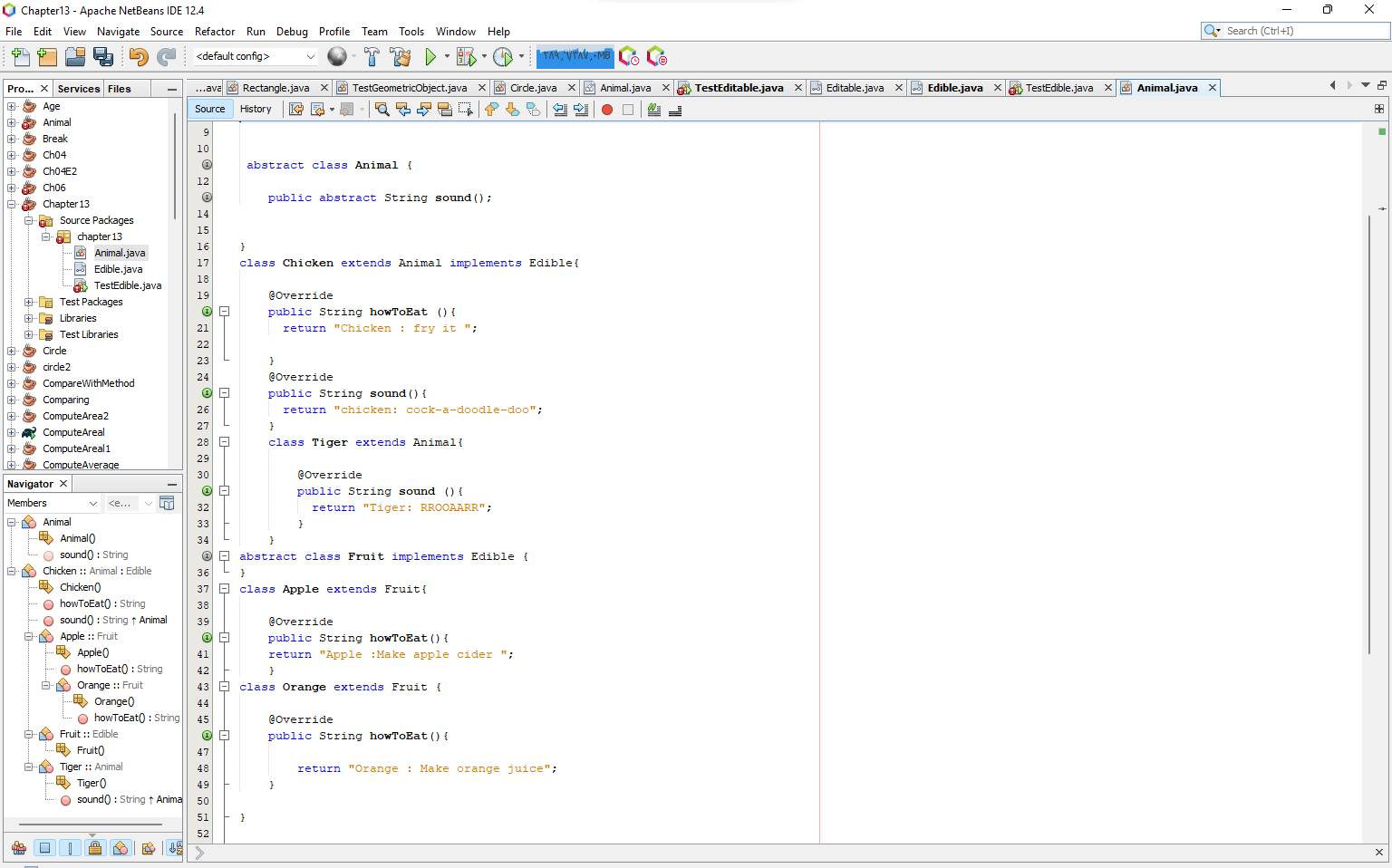Click inside the Search Ctrl+I field
Image resolution: width=1392 pixels, height=868 pixels.
1296,30
